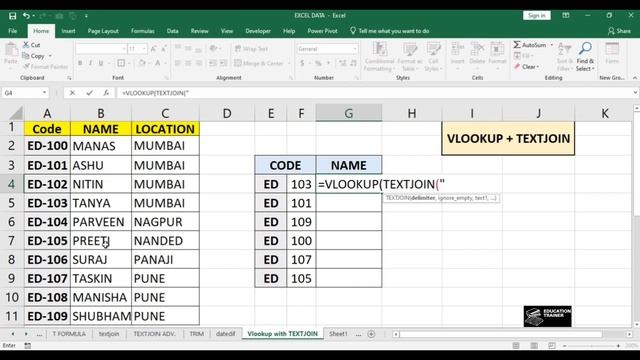Switch to the Formulas tab

coord(142,31)
